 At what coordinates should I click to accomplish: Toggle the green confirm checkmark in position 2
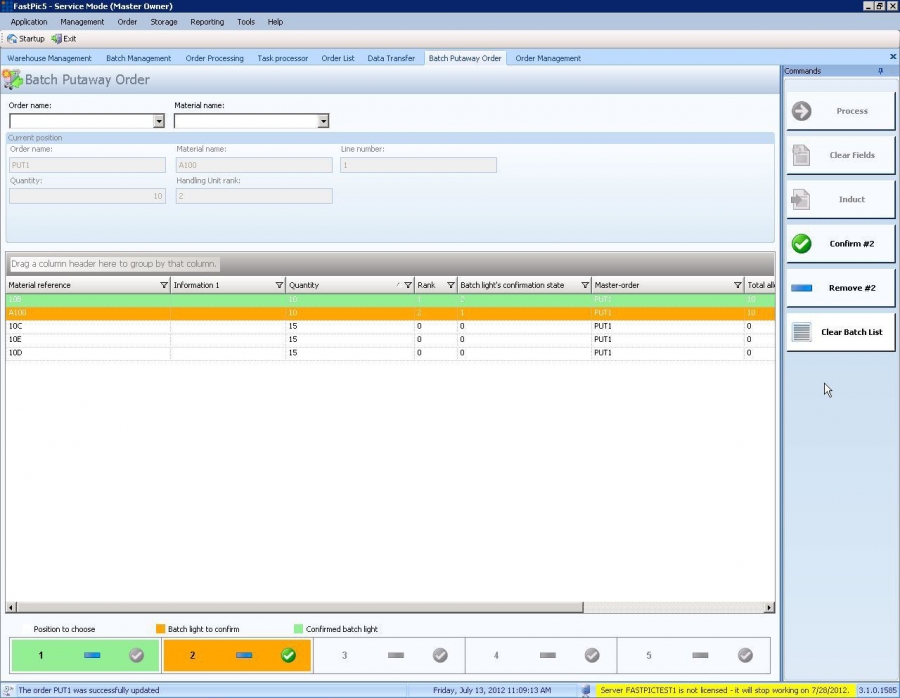(288, 656)
